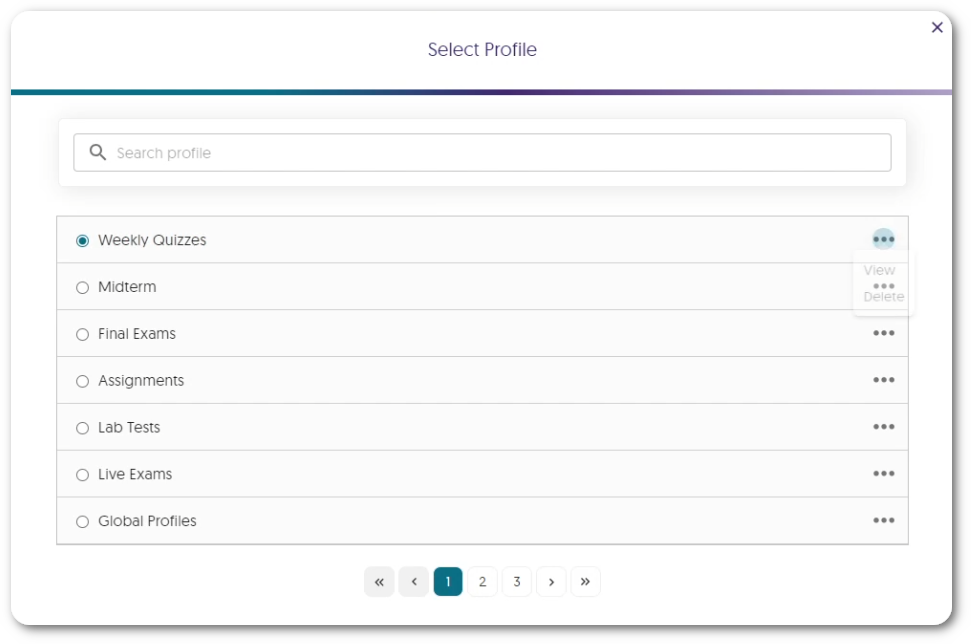This screenshot has height=644, width=971.
Task: Open the options menu for Final Exams
Action: [884, 333]
